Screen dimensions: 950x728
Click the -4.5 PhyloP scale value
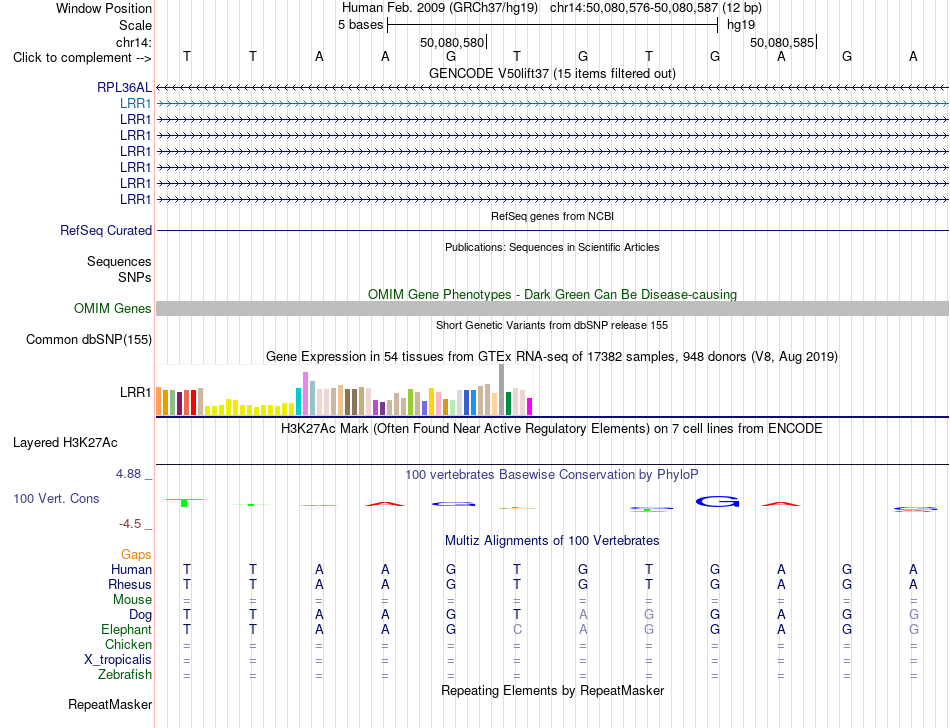(130, 524)
